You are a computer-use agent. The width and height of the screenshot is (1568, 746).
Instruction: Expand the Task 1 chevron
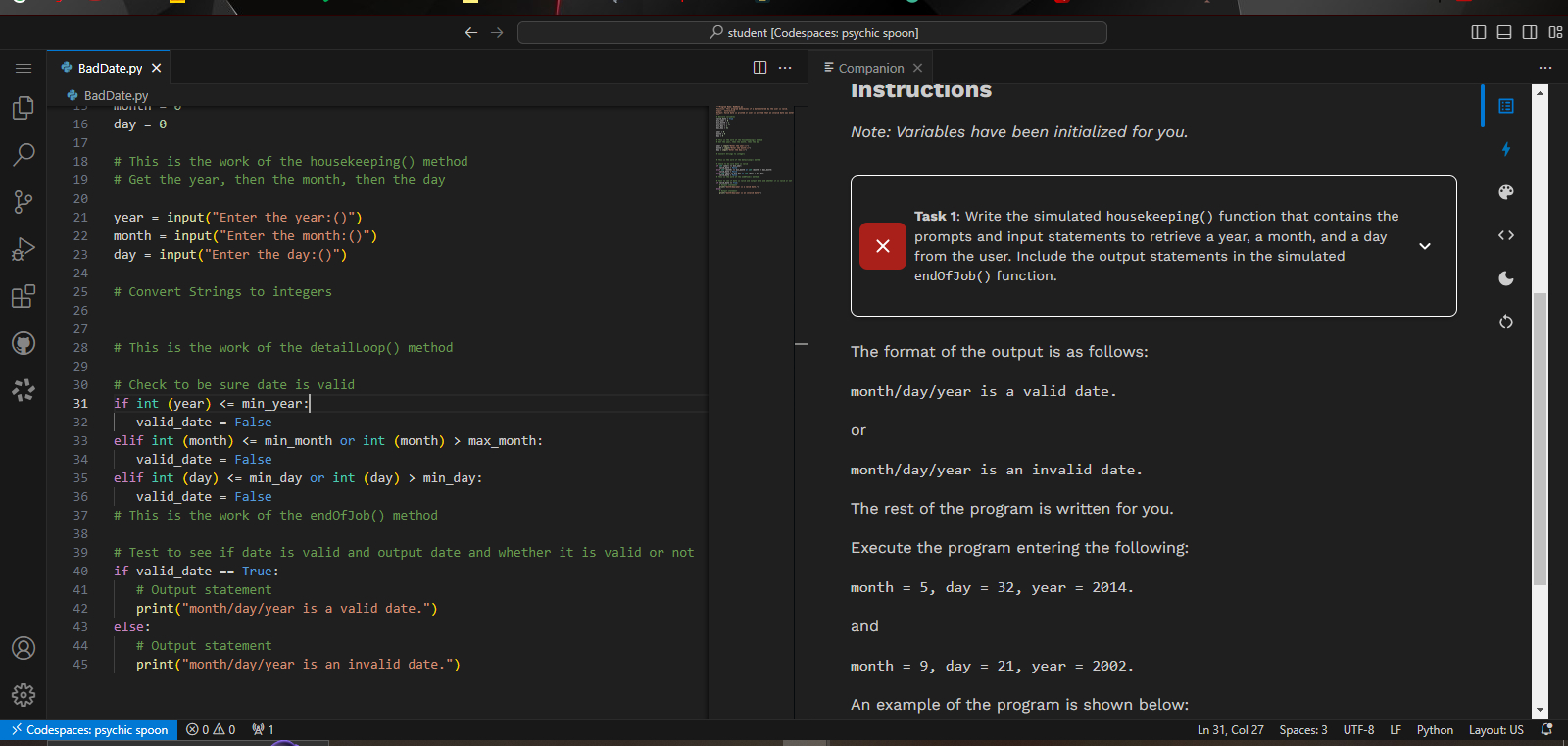click(1425, 246)
